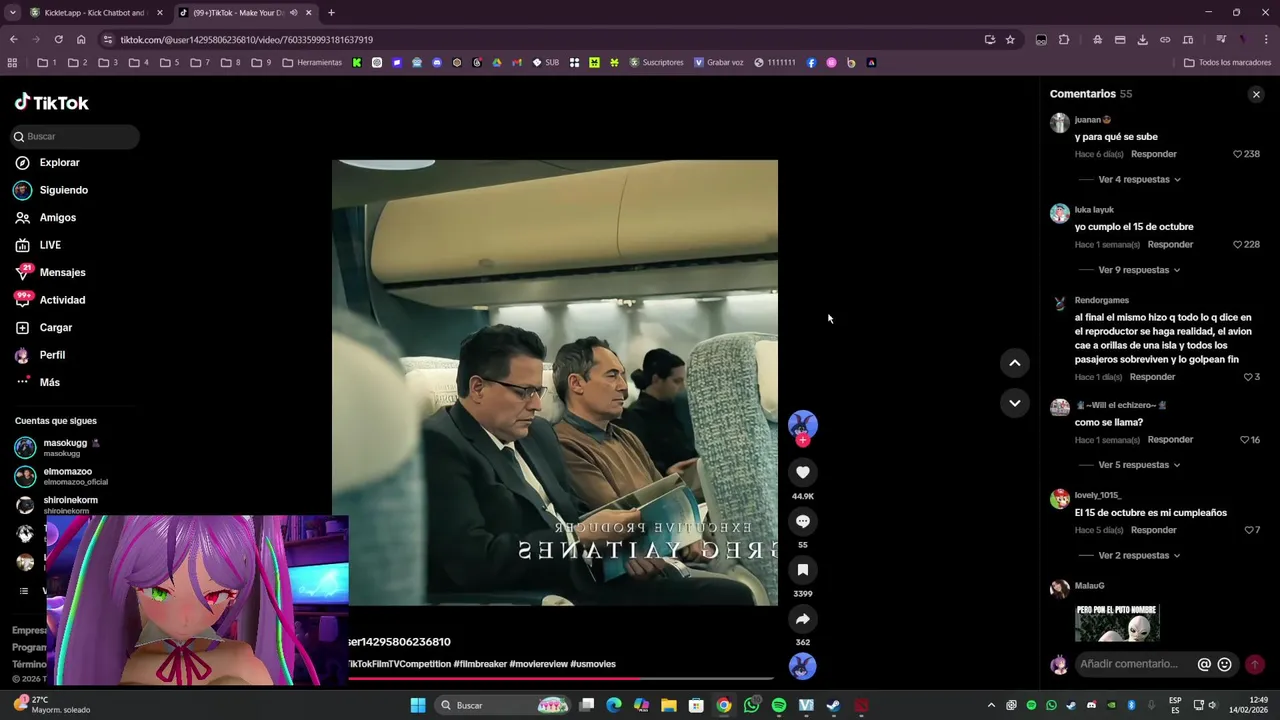Reply to lovely_1015_'s comment
Screen dimensions: 1280x720
(1154, 530)
